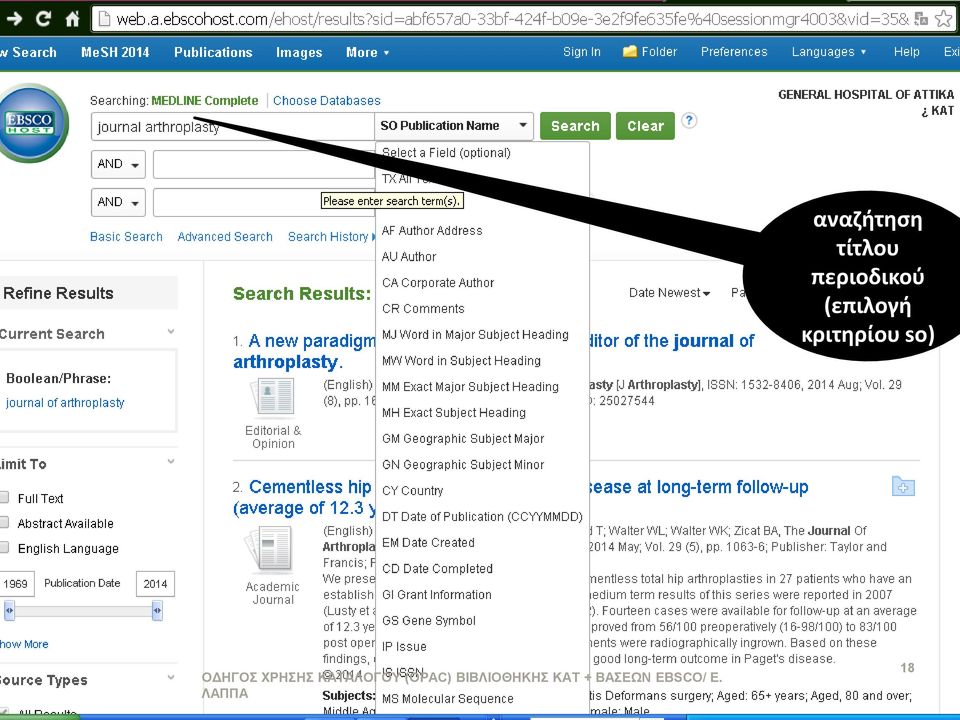
Task: Click the green Search button
Action: [x=575, y=126]
